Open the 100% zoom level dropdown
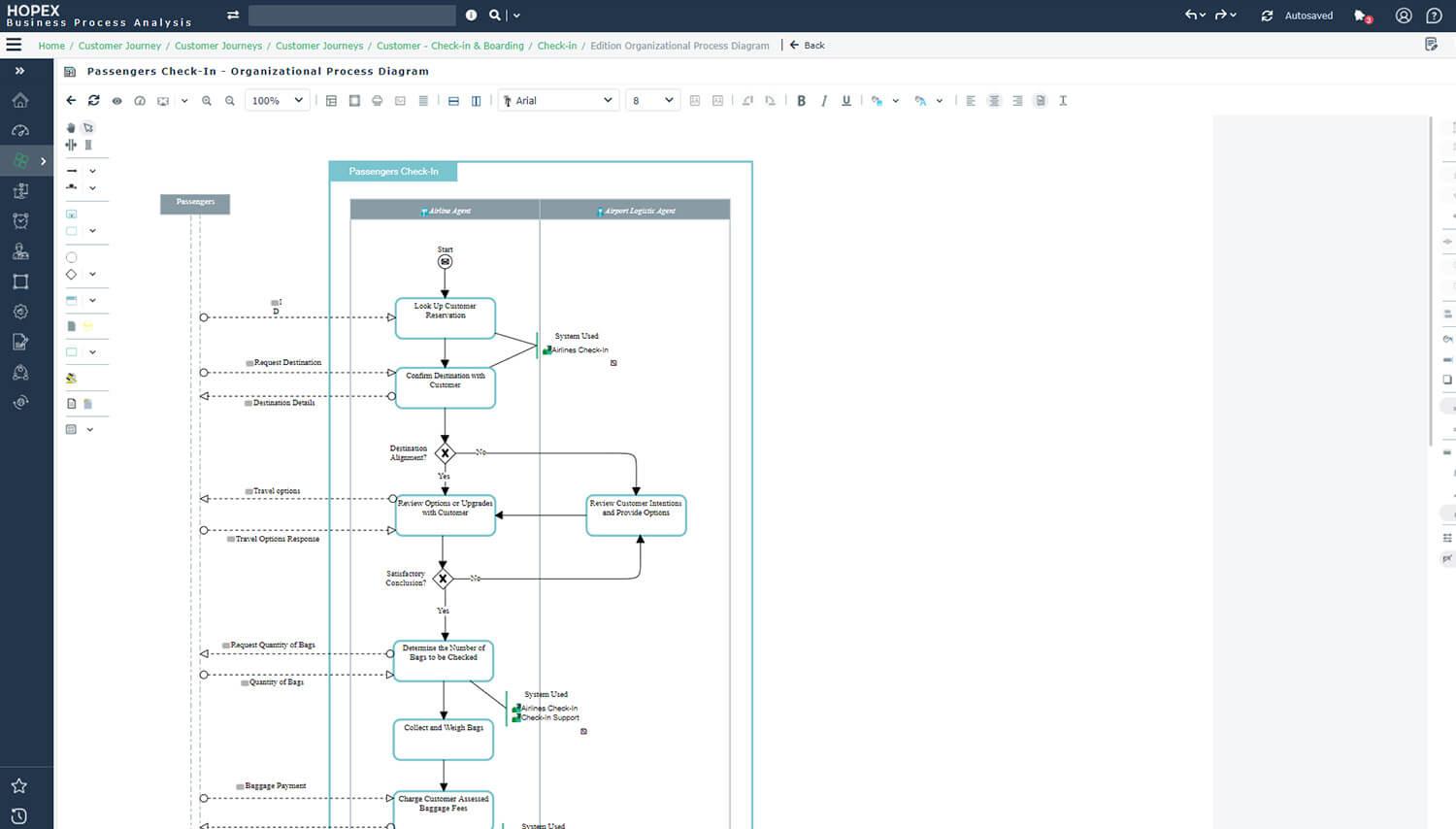1456x829 pixels. [x=278, y=100]
